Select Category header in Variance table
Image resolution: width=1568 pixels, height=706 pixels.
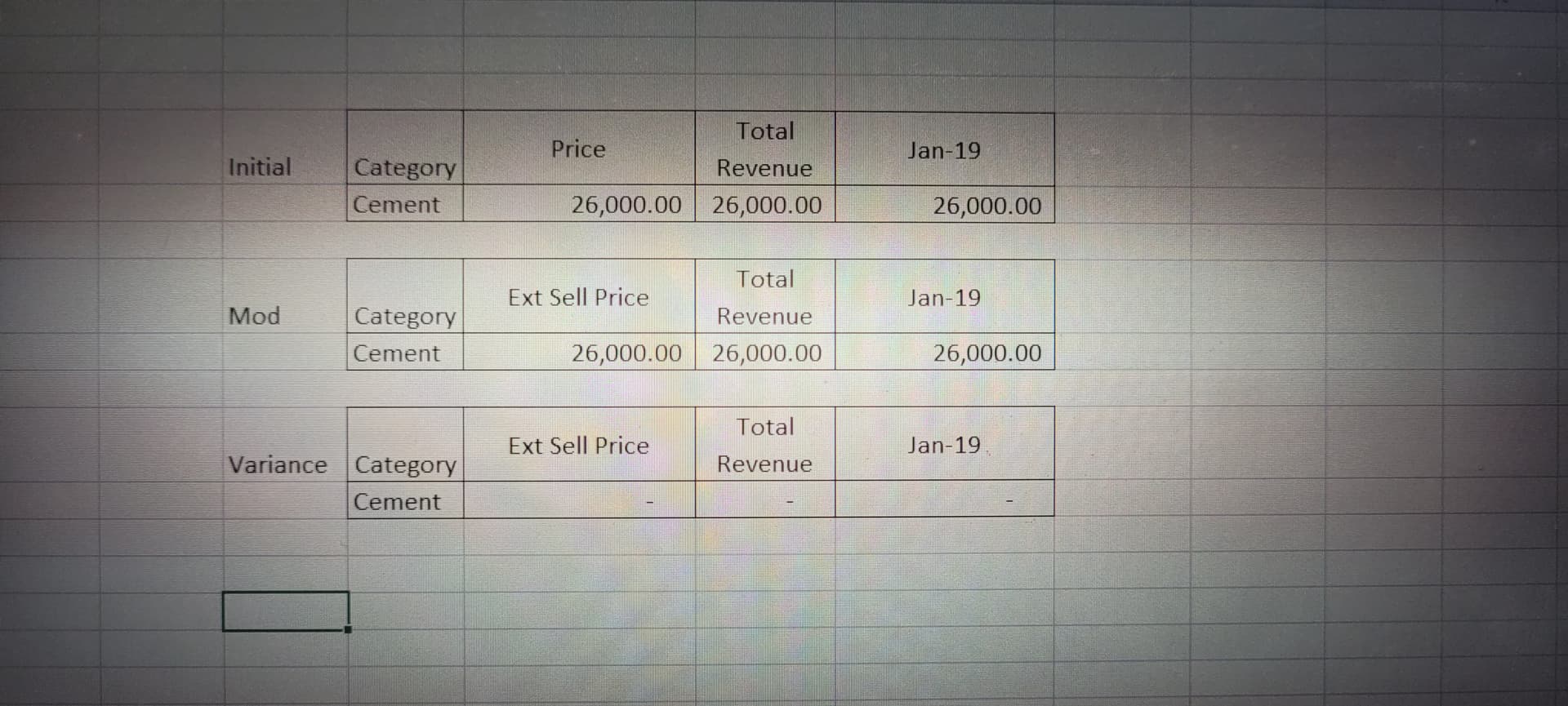[x=405, y=464]
